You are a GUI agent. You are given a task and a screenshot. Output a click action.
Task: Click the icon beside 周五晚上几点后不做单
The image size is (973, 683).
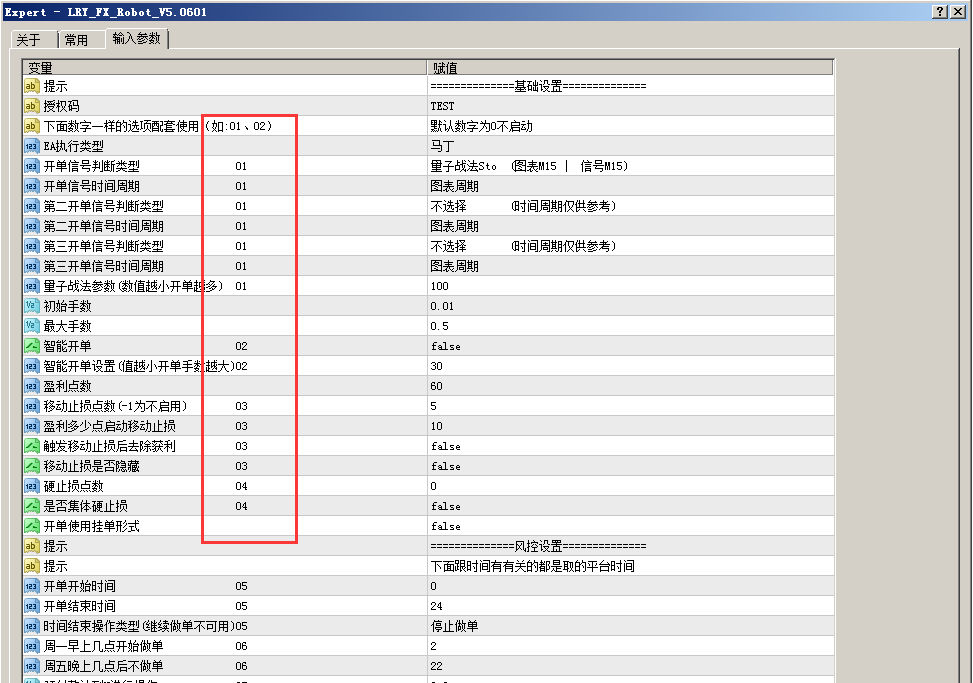coord(32,666)
